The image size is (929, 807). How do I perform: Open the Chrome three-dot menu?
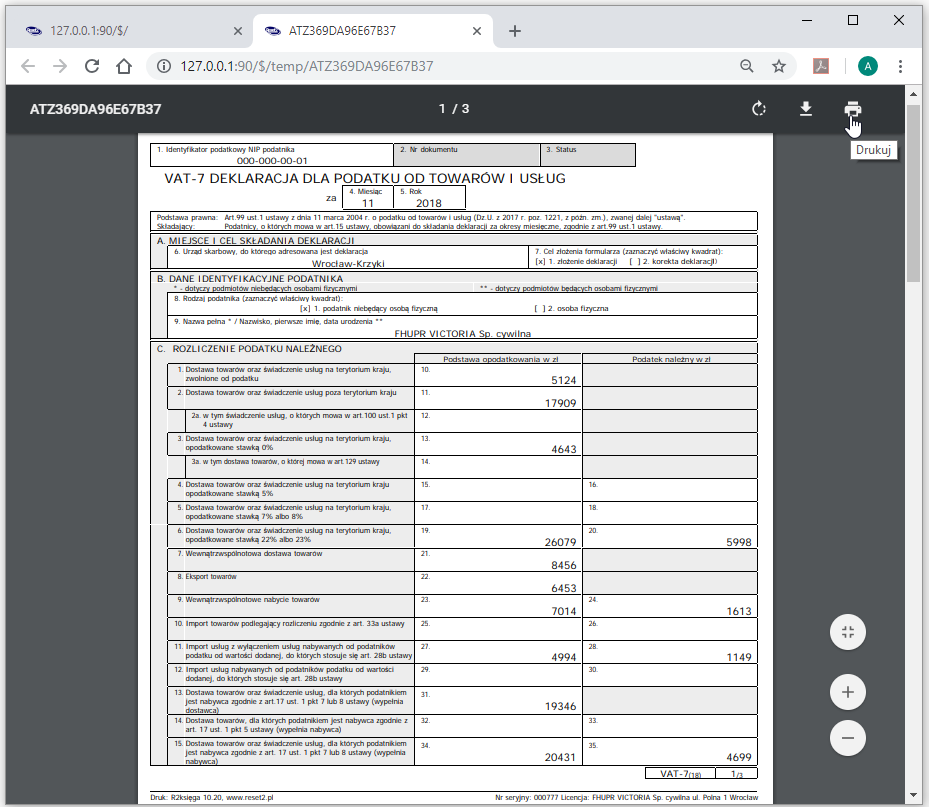pyautogui.click(x=900, y=66)
